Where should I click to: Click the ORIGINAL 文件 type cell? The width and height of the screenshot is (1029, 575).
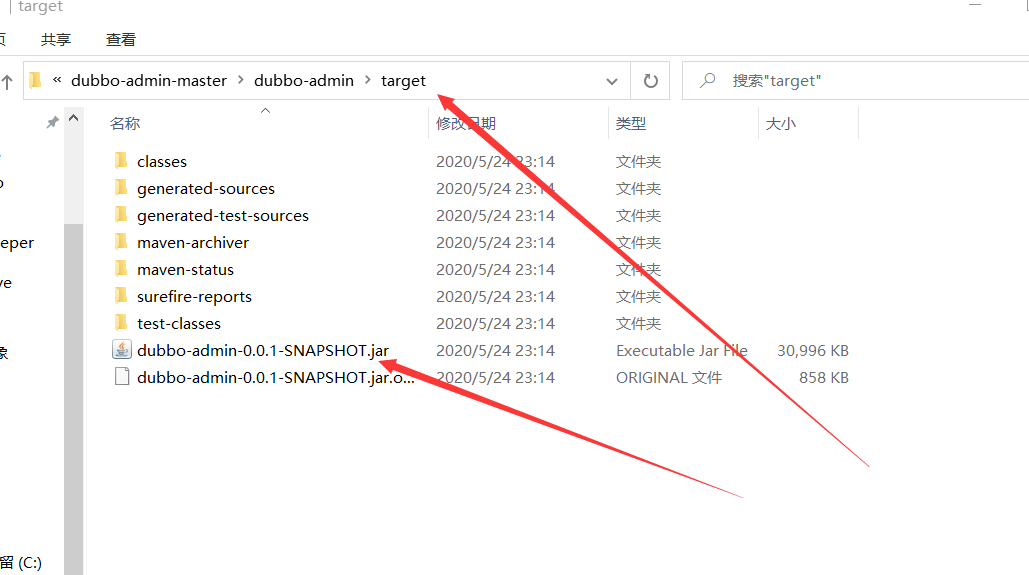click(x=669, y=377)
